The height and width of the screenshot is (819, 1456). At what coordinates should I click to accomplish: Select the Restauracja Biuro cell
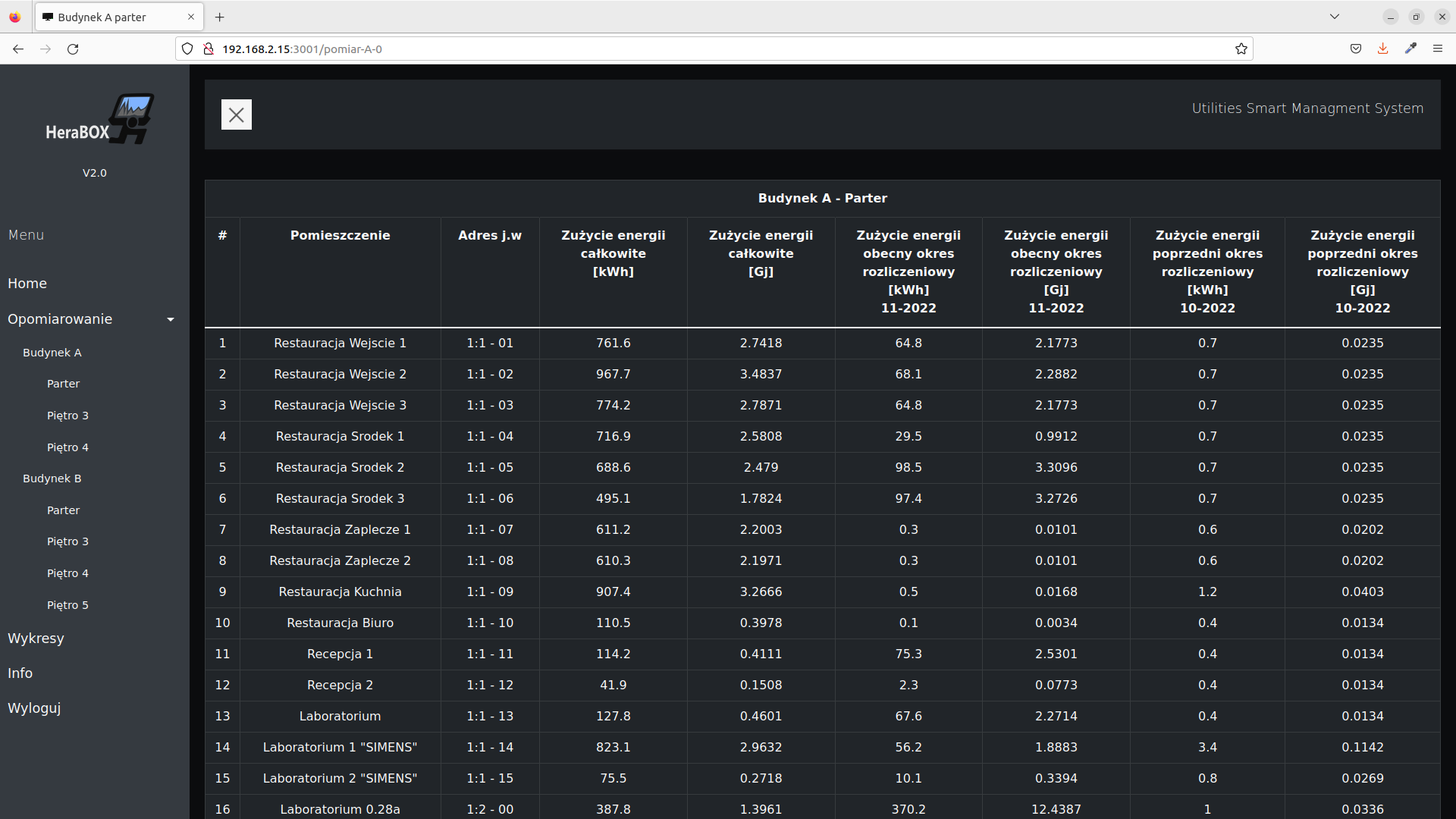pos(340,623)
